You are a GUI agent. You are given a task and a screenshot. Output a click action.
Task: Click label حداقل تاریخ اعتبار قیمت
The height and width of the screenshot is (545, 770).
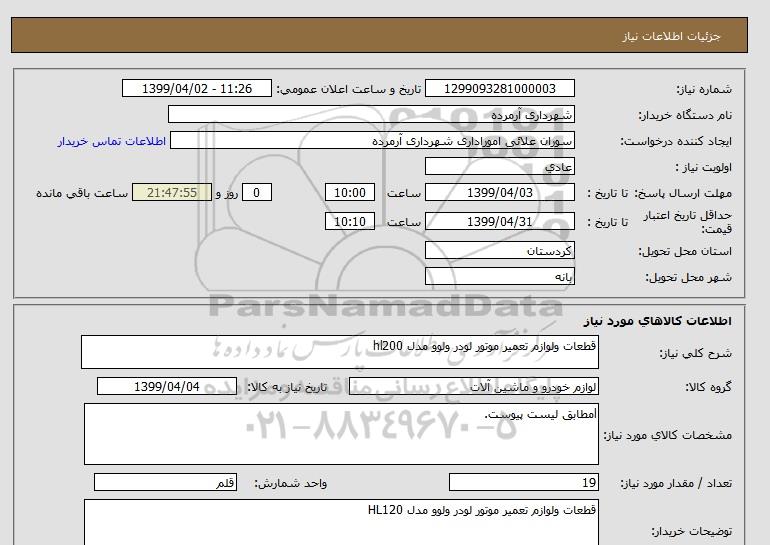pyautogui.click(x=688, y=222)
